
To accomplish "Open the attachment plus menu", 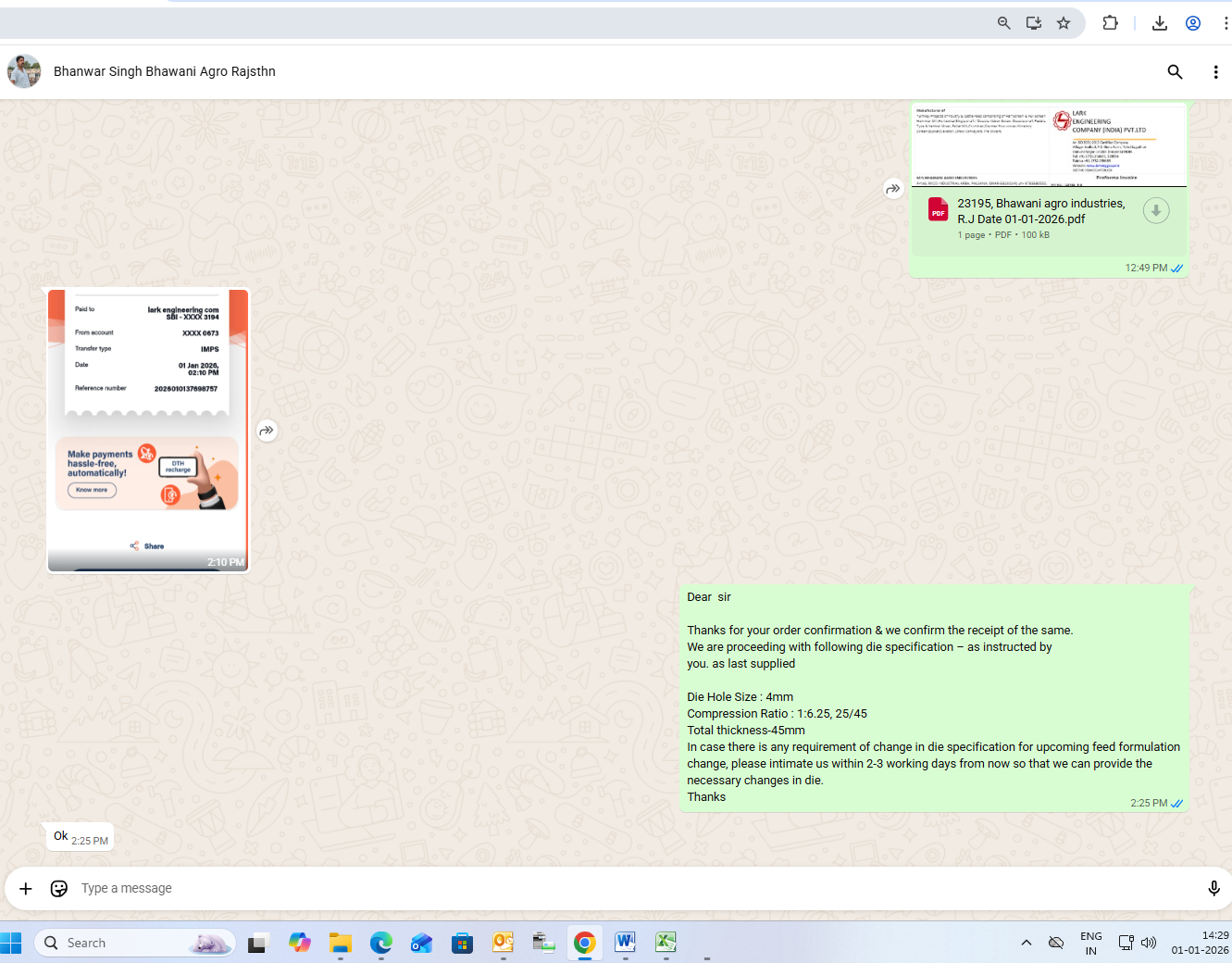I will coord(26,889).
